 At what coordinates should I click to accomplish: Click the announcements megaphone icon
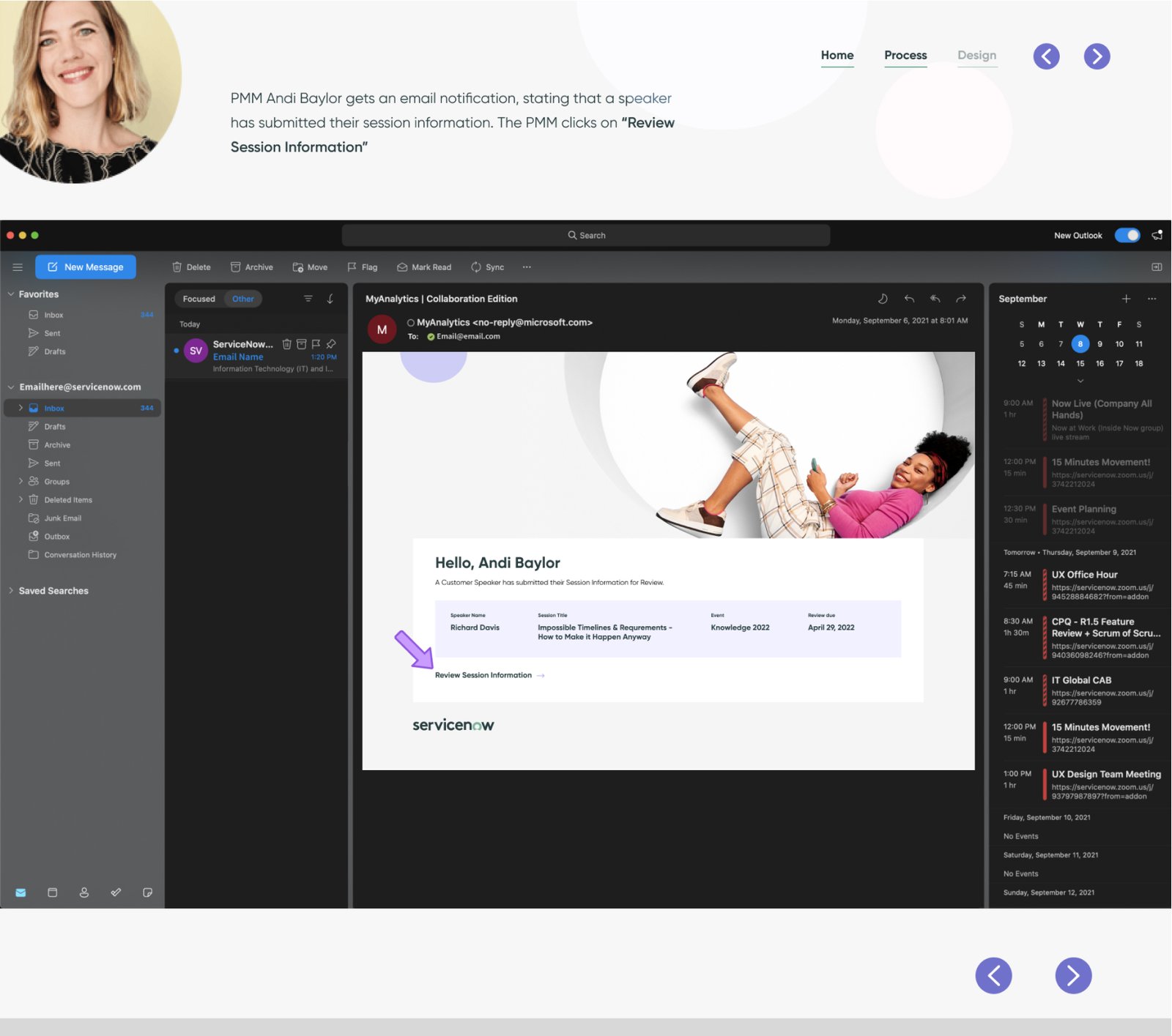pos(1157,235)
